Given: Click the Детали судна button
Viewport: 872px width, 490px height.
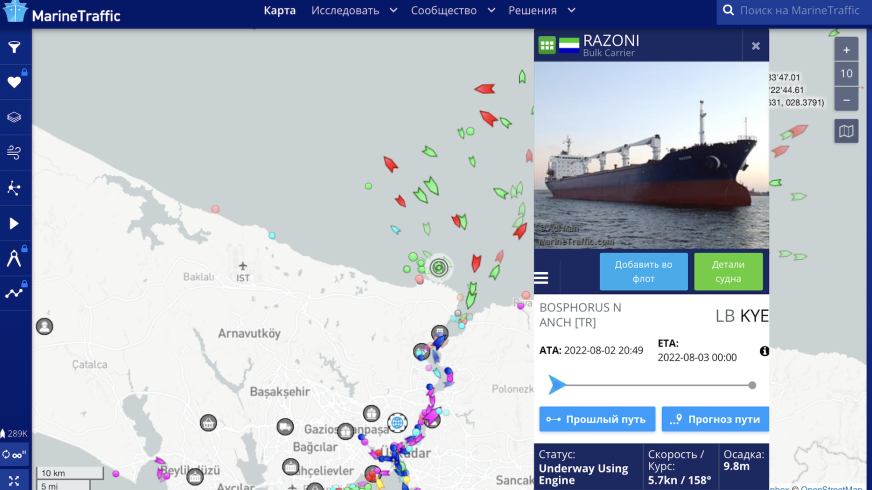Looking at the screenshot, I should click(x=728, y=271).
